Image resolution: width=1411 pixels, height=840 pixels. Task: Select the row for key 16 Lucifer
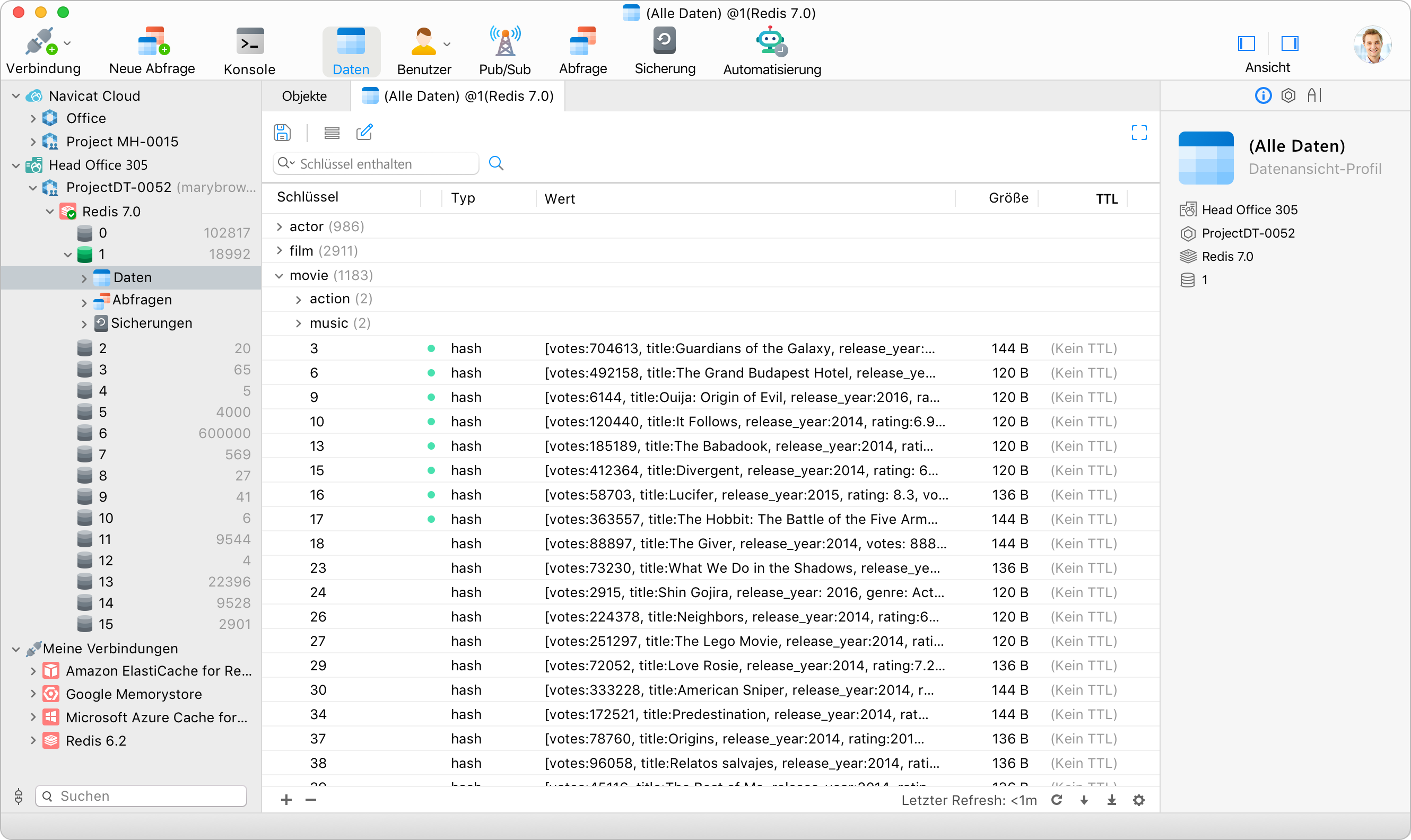pyautogui.click(x=710, y=495)
